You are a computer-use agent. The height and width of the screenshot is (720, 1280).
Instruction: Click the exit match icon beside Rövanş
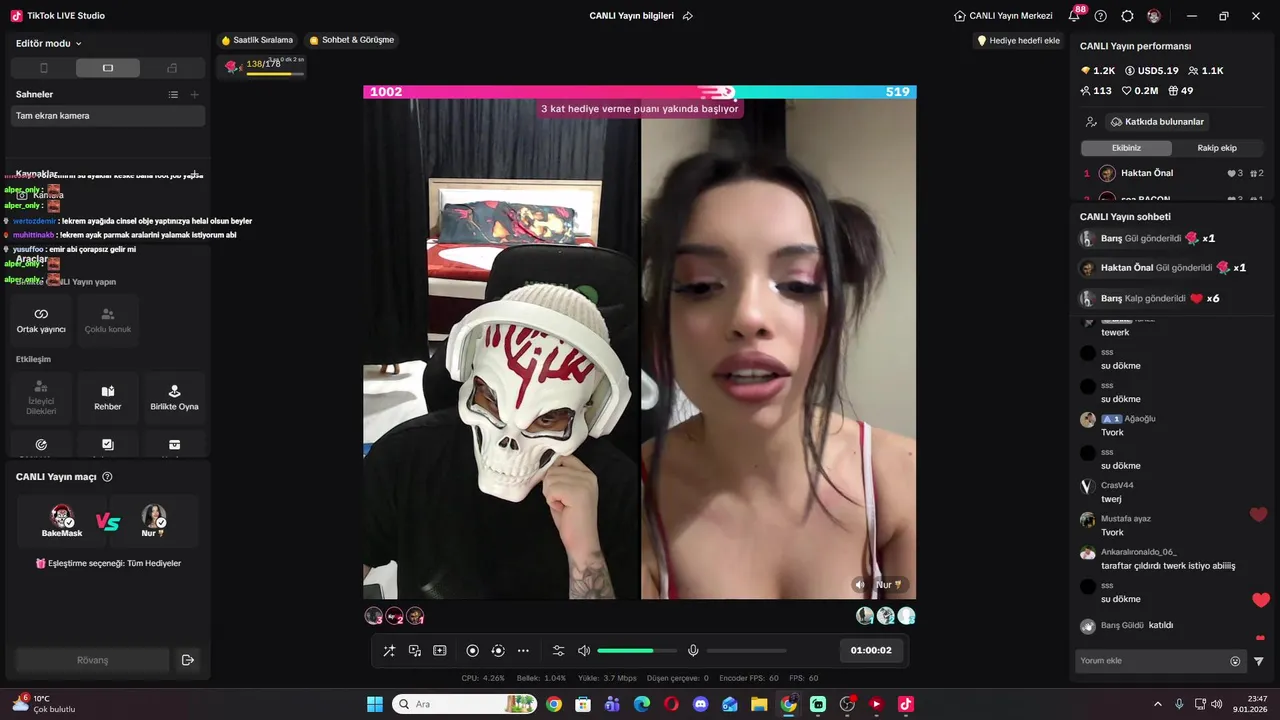coord(187,660)
